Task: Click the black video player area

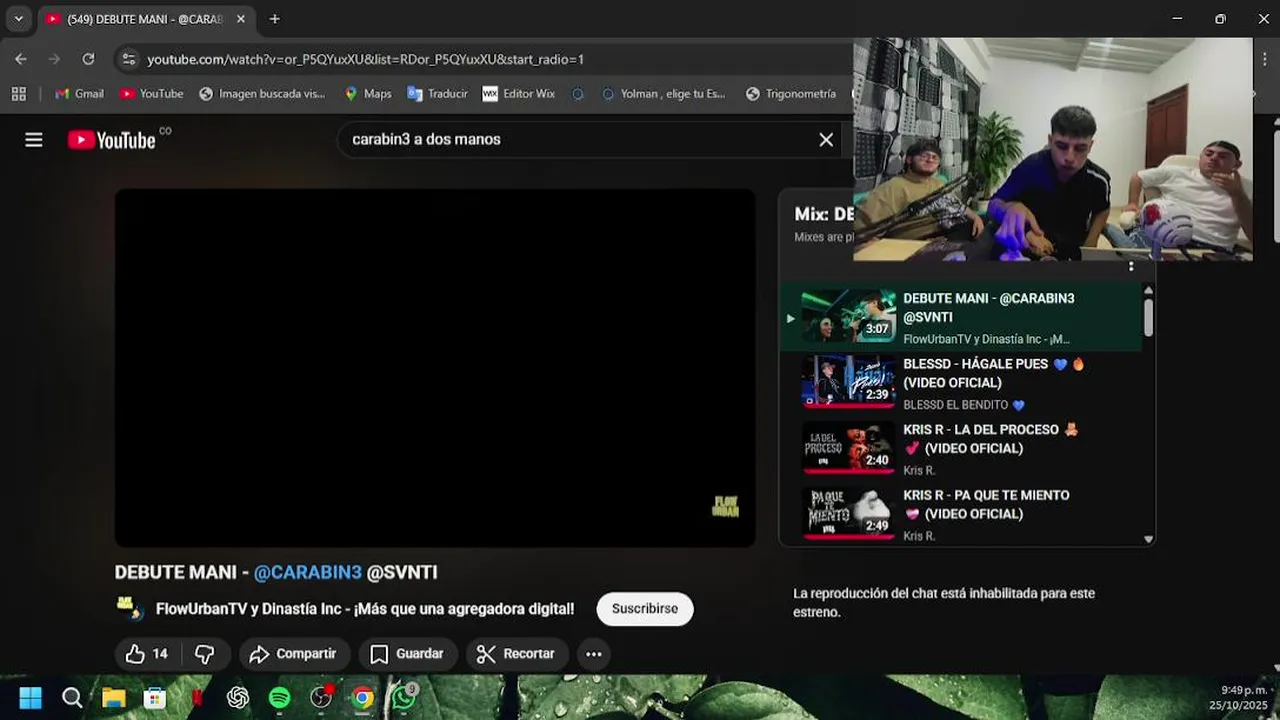Action: [x=435, y=368]
